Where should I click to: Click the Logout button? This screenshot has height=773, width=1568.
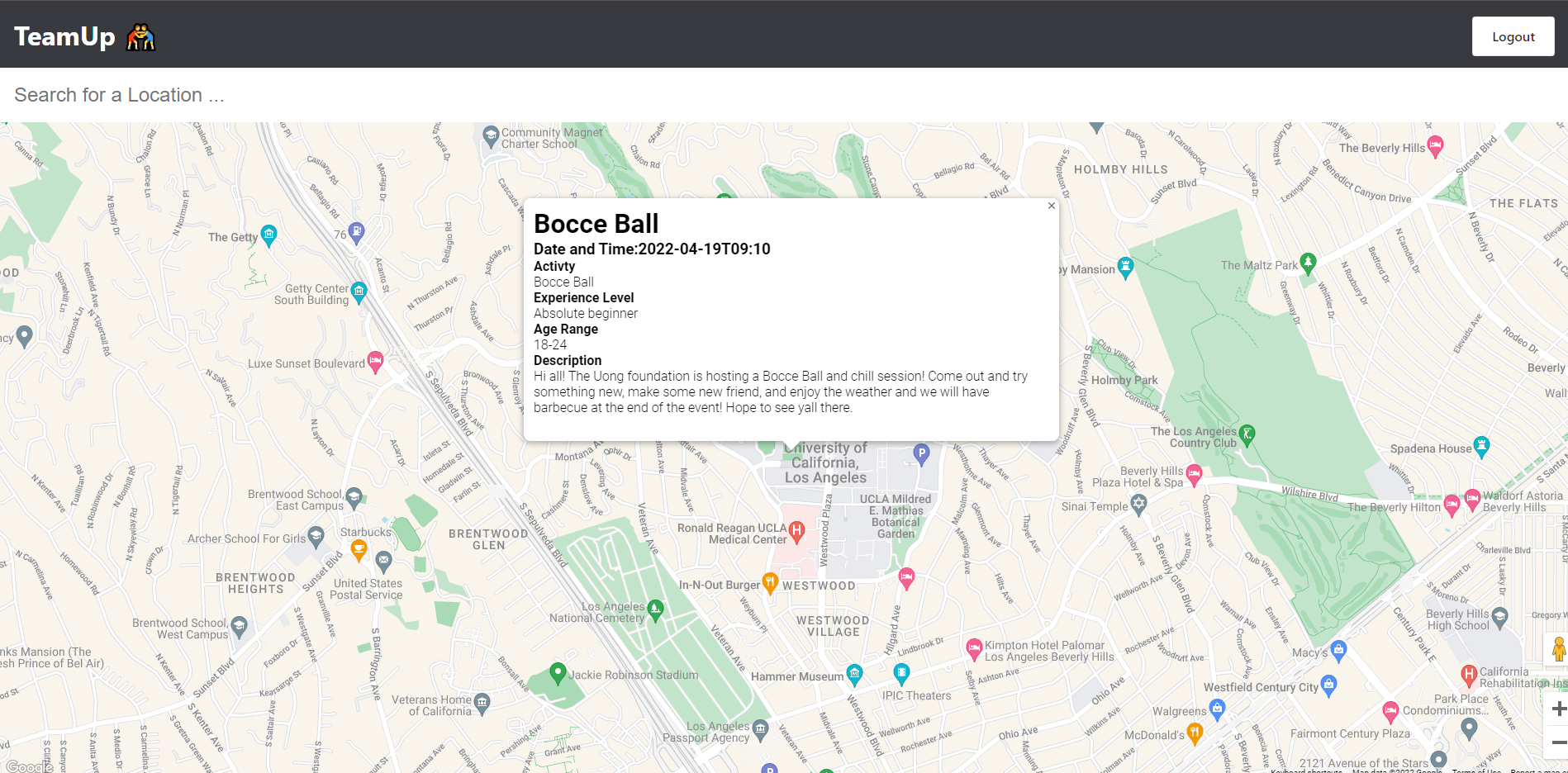tap(1513, 36)
